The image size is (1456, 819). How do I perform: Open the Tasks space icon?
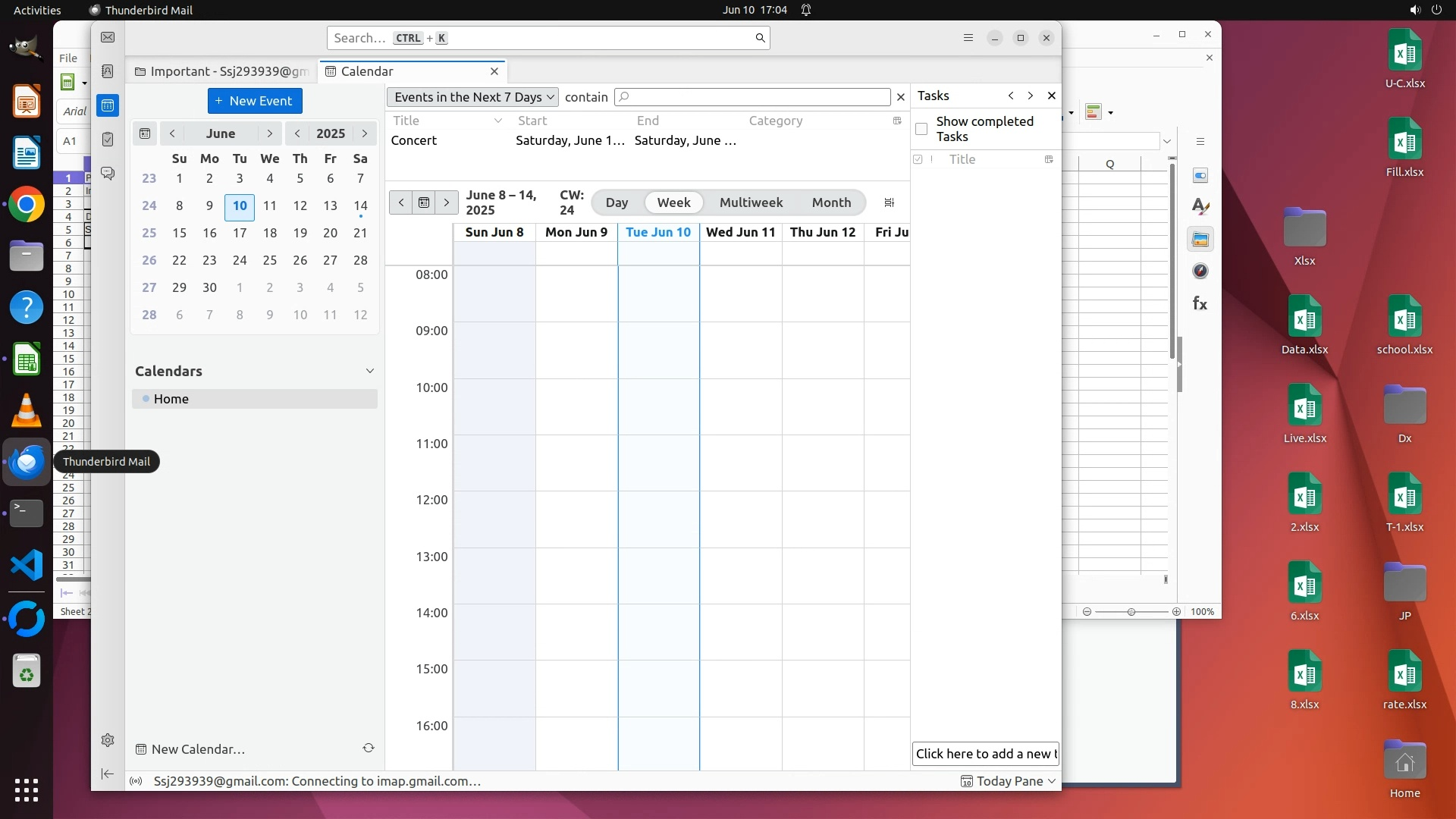point(108,140)
